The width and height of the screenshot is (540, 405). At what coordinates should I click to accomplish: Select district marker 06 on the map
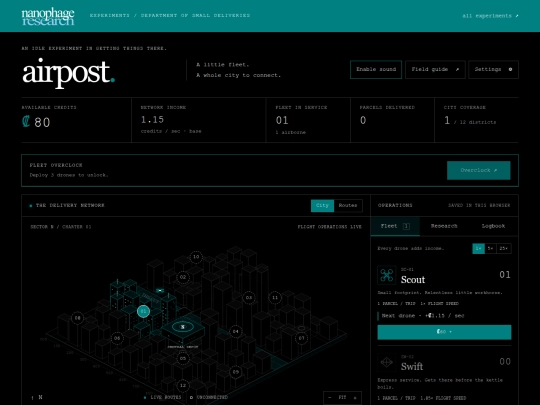point(117,338)
